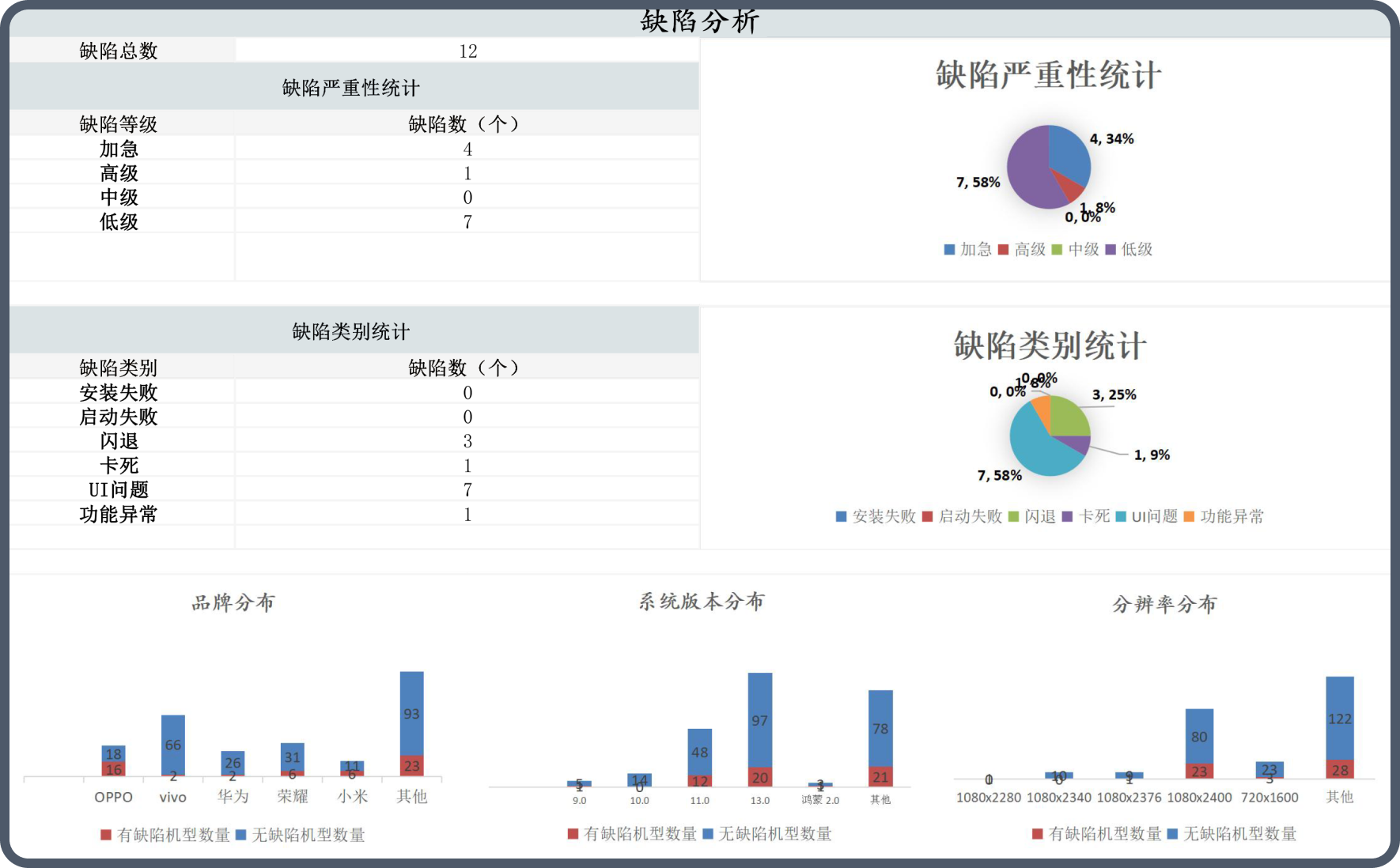
Task: Select the 缺陷总数 value cell showing 12
Action: coord(467,51)
